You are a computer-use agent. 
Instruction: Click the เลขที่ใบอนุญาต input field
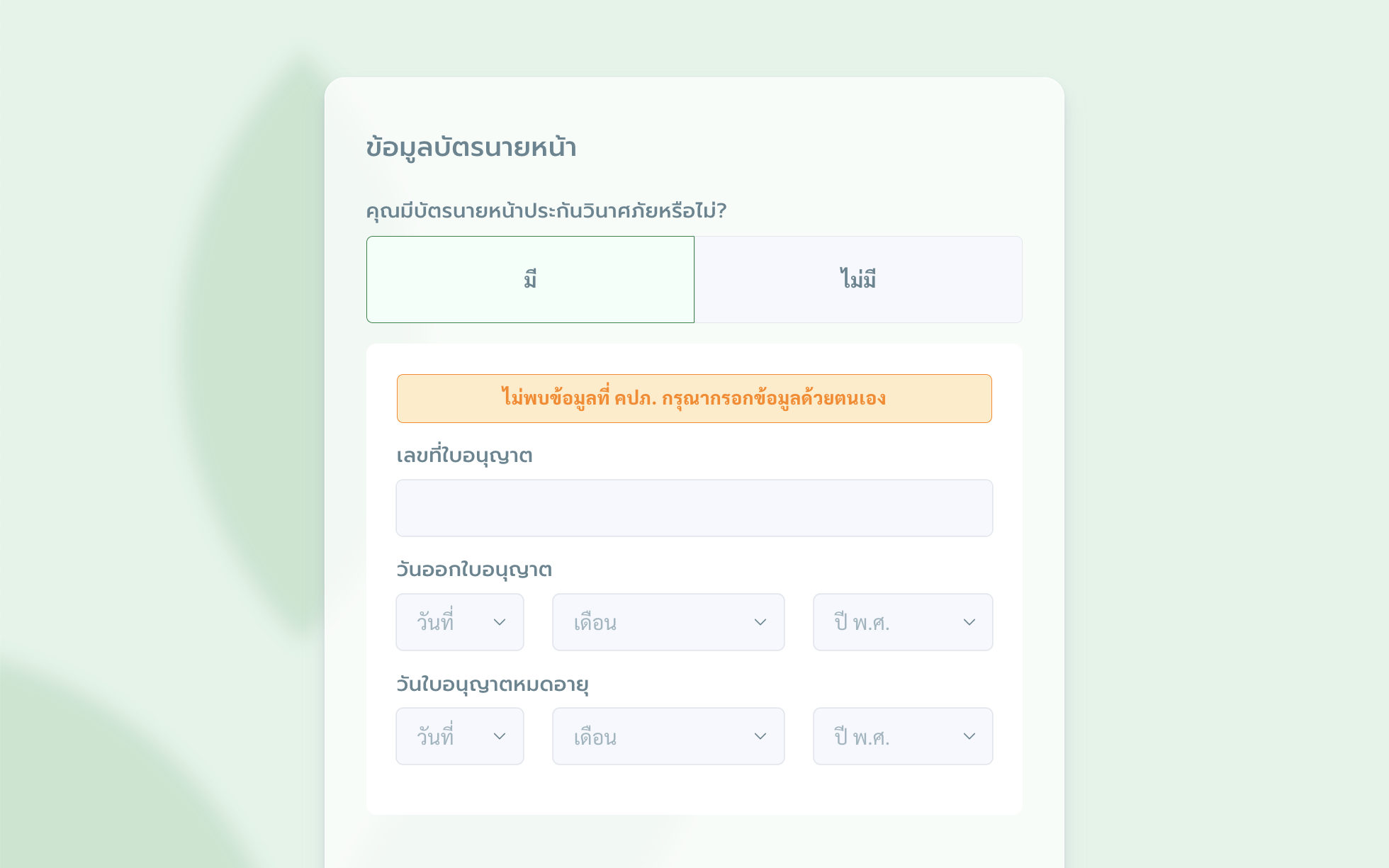tap(694, 508)
